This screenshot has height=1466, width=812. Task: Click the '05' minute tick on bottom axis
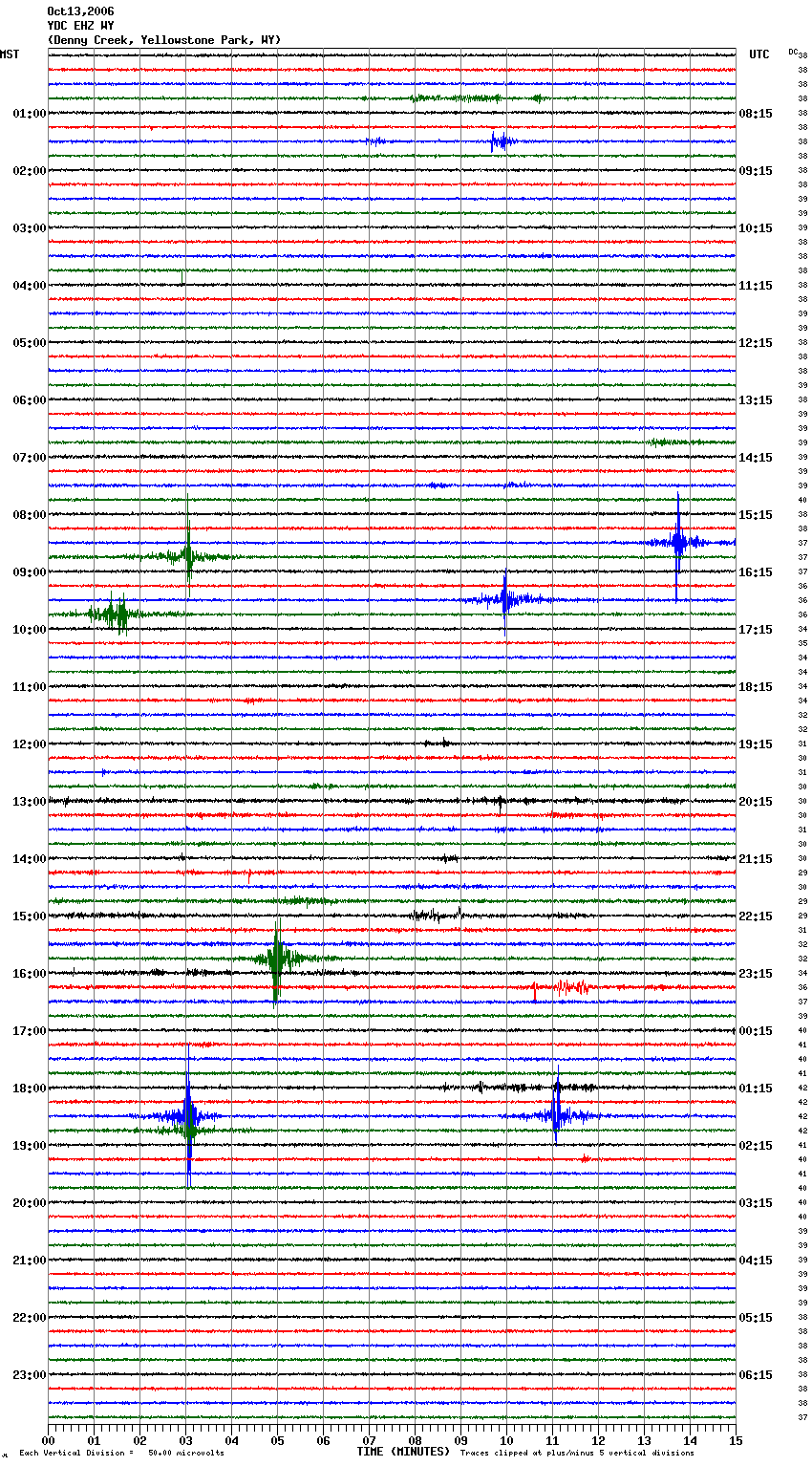coord(277,1440)
